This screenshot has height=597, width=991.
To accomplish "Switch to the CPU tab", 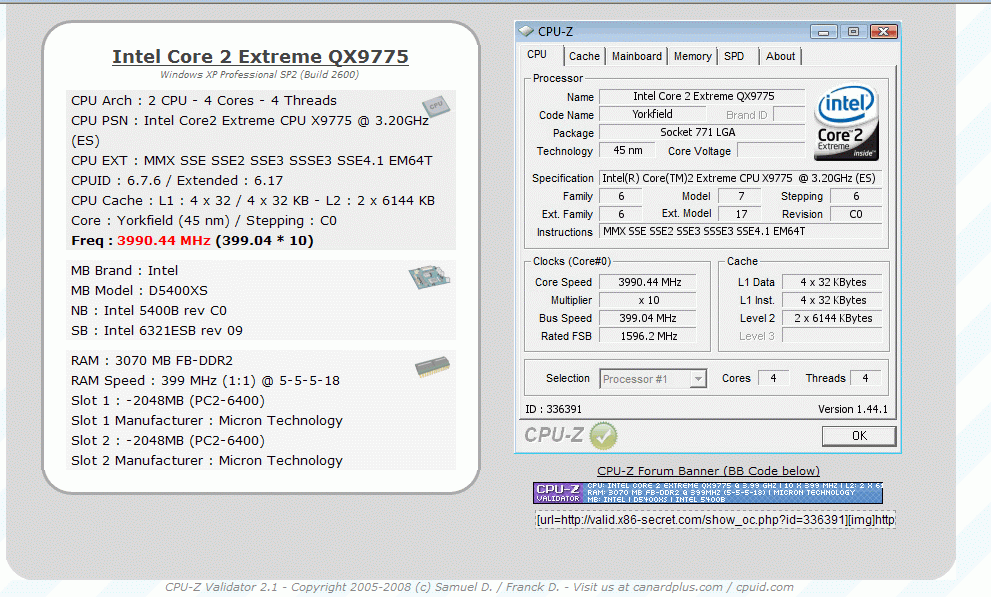I will 537,54.
